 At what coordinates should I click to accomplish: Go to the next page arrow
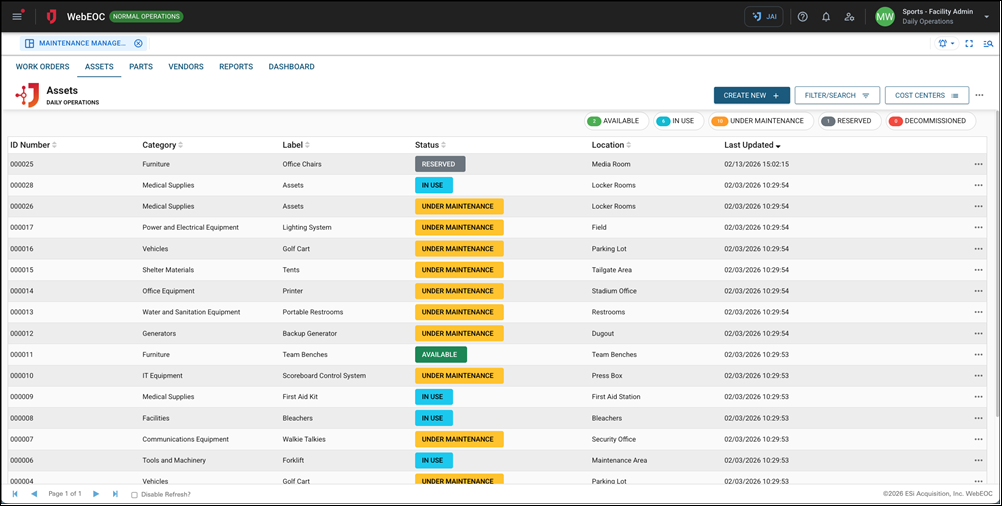pyautogui.click(x=96, y=494)
